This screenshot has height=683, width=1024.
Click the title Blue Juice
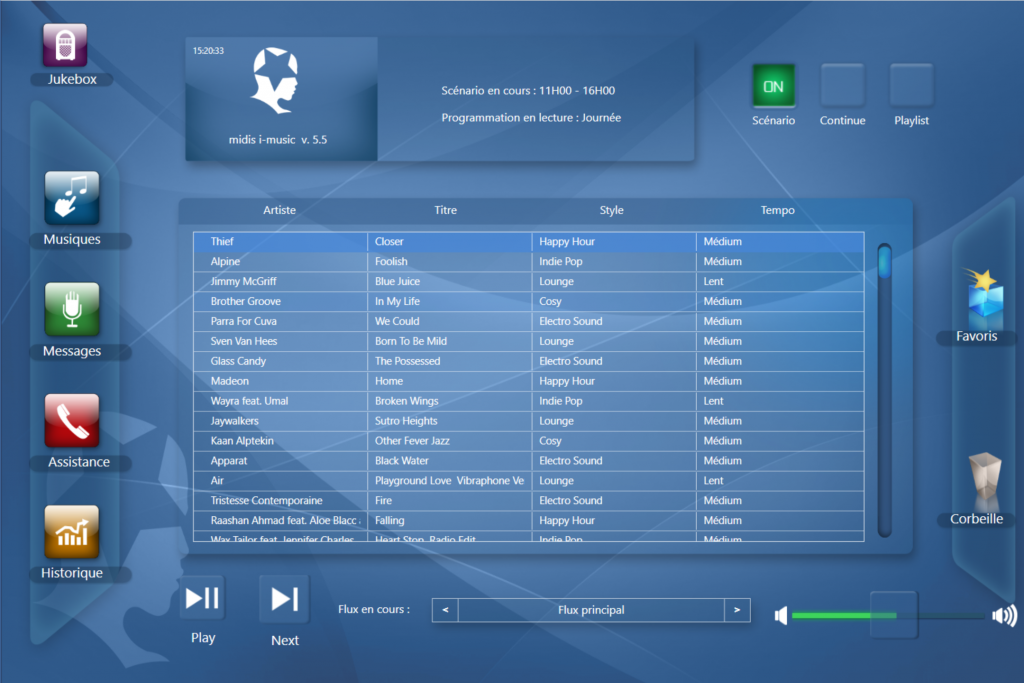[x=397, y=281]
